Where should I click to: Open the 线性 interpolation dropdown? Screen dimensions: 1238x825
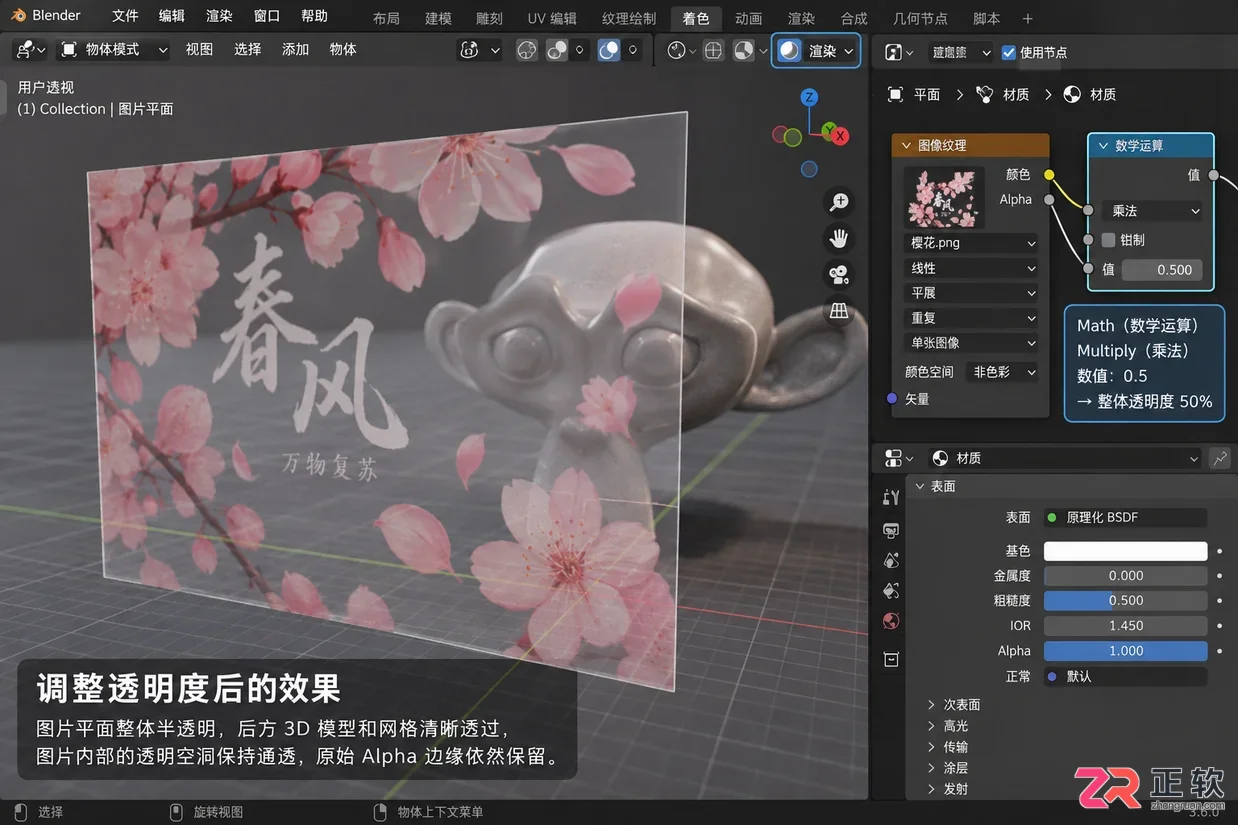tap(971, 268)
